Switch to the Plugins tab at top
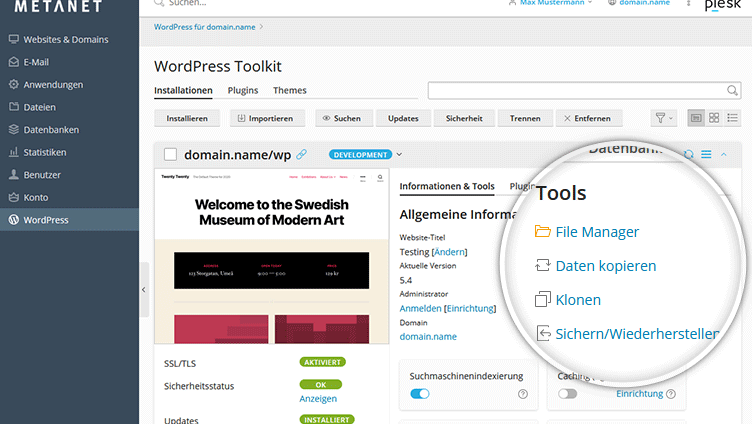Viewport: 752px width, 424px height. (243, 90)
